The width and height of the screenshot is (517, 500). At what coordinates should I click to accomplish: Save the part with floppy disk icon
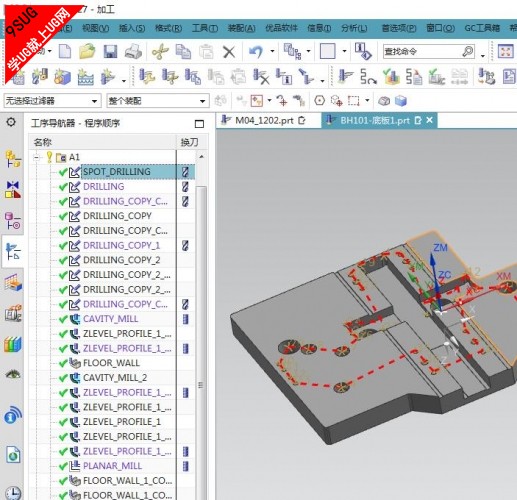tap(110, 52)
